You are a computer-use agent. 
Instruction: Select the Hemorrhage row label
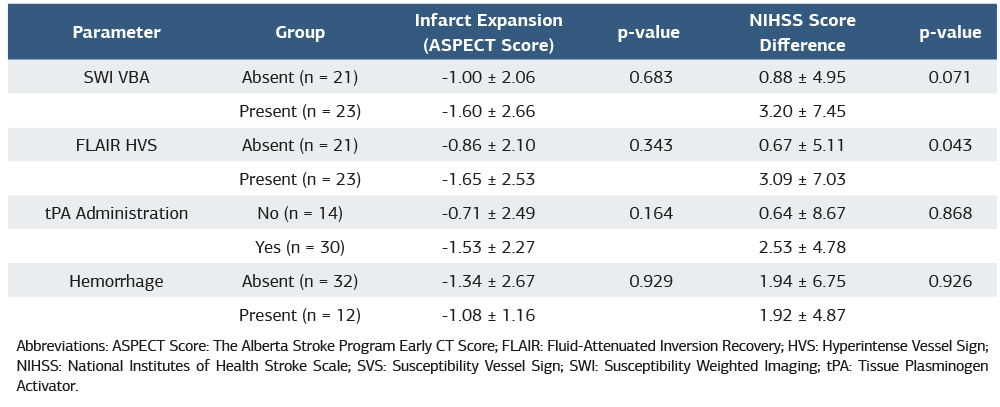click(116, 281)
